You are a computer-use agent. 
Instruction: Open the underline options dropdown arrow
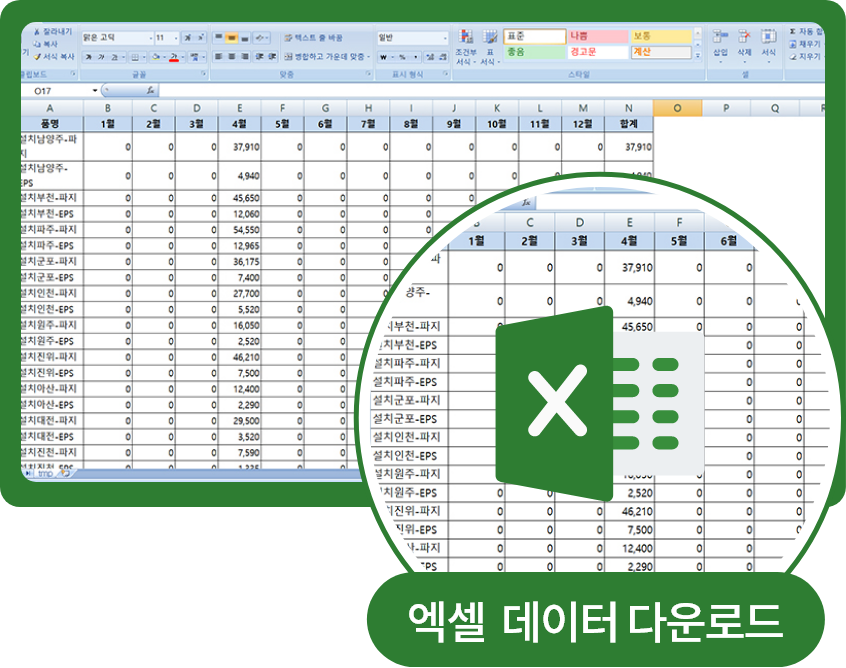click(123, 57)
